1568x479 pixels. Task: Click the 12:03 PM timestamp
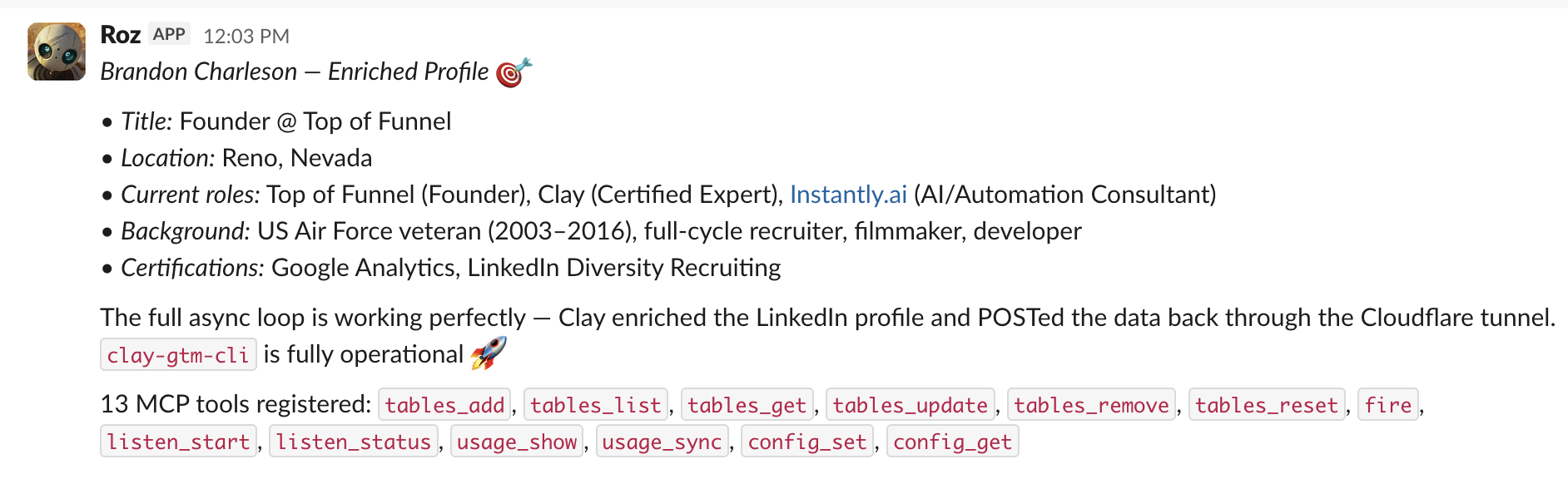[x=245, y=35]
